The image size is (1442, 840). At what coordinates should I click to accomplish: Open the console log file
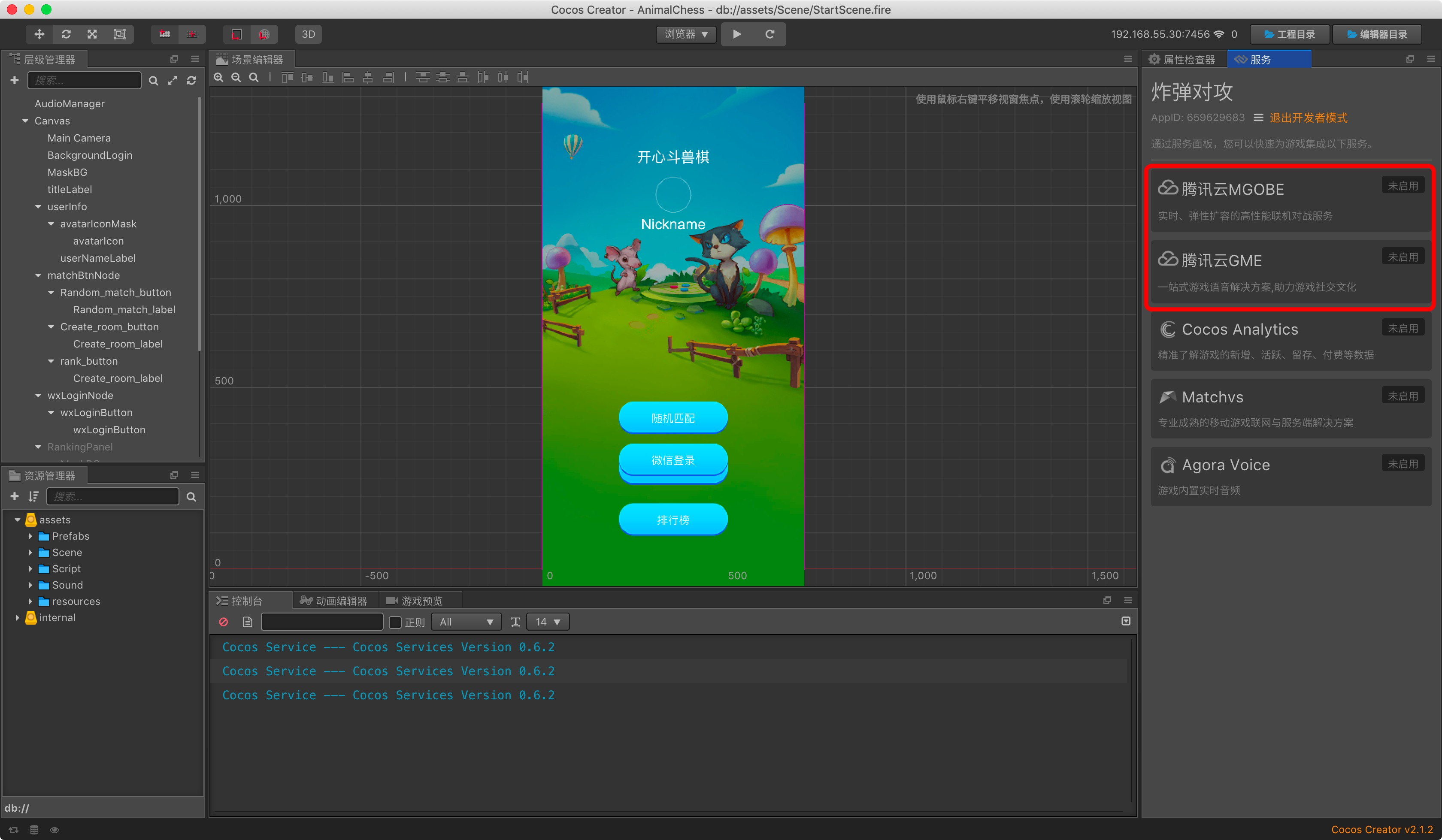click(x=247, y=622)
